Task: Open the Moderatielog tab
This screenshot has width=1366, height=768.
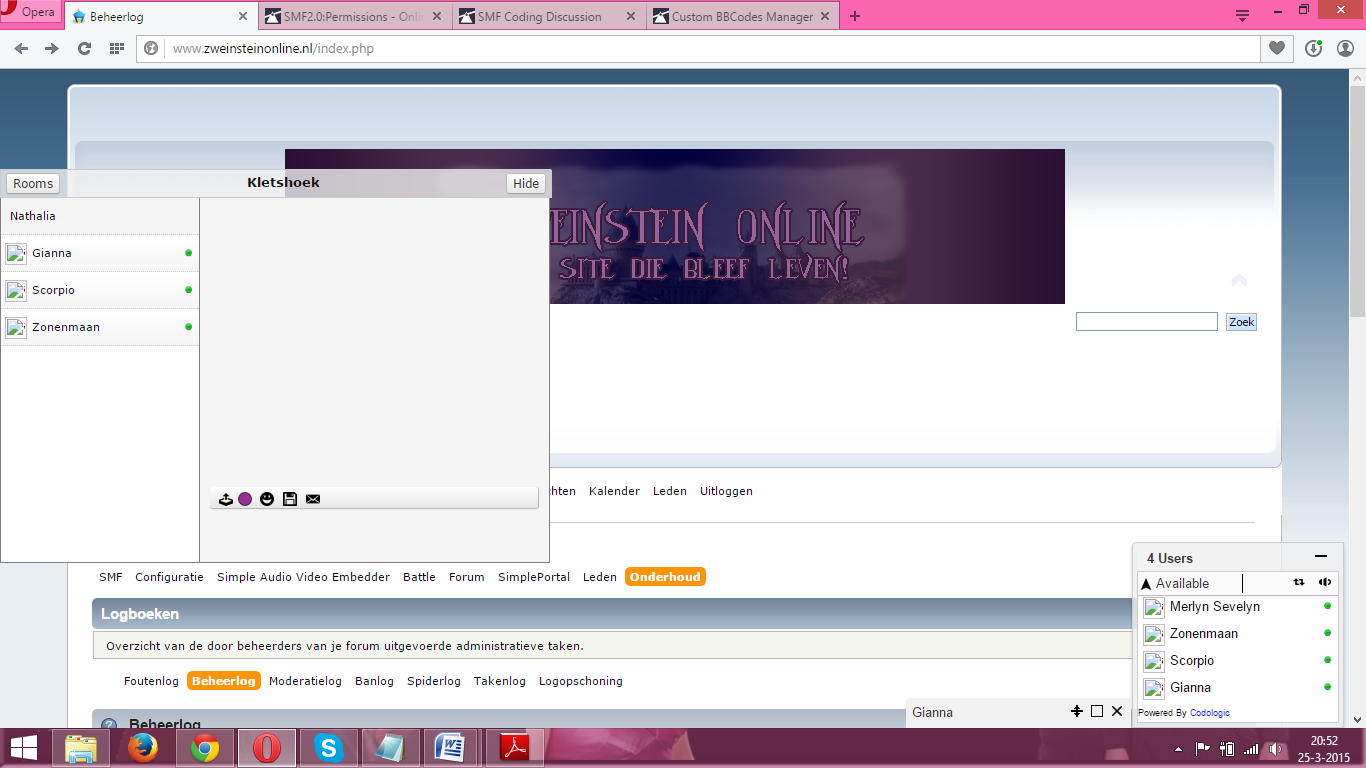Action: point(305,681)
